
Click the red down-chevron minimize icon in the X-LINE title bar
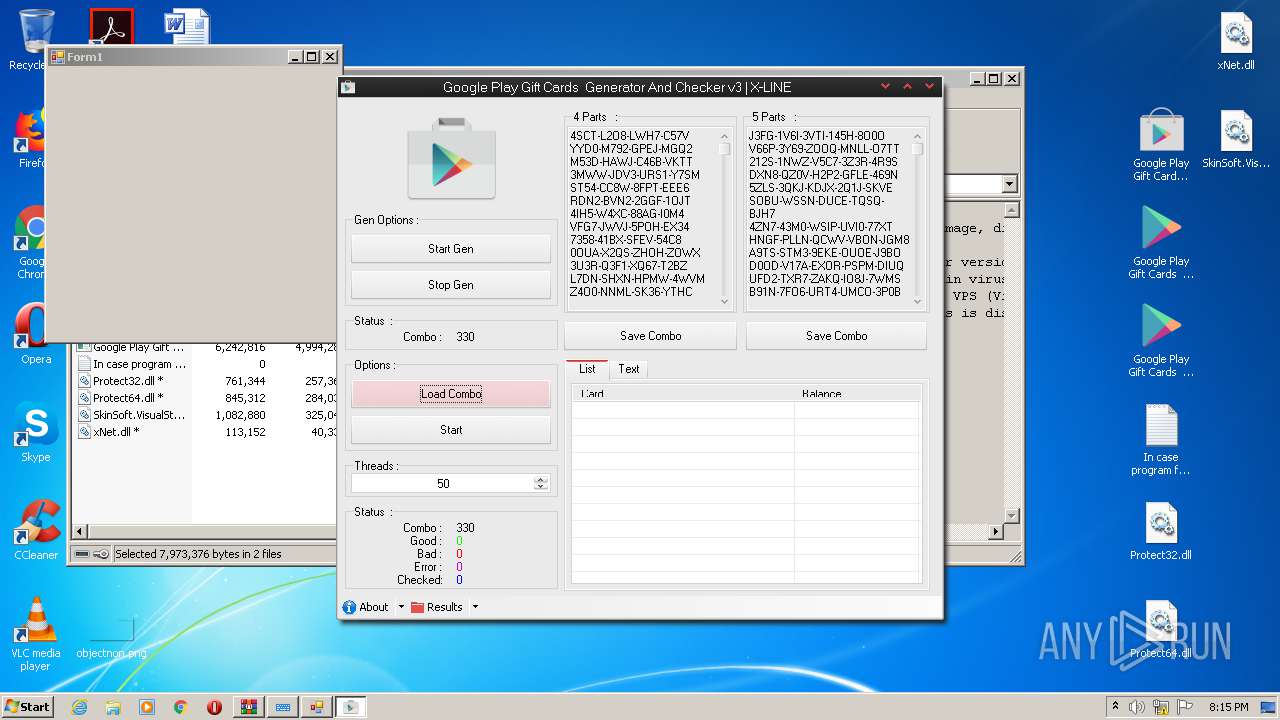coord(885,87)
